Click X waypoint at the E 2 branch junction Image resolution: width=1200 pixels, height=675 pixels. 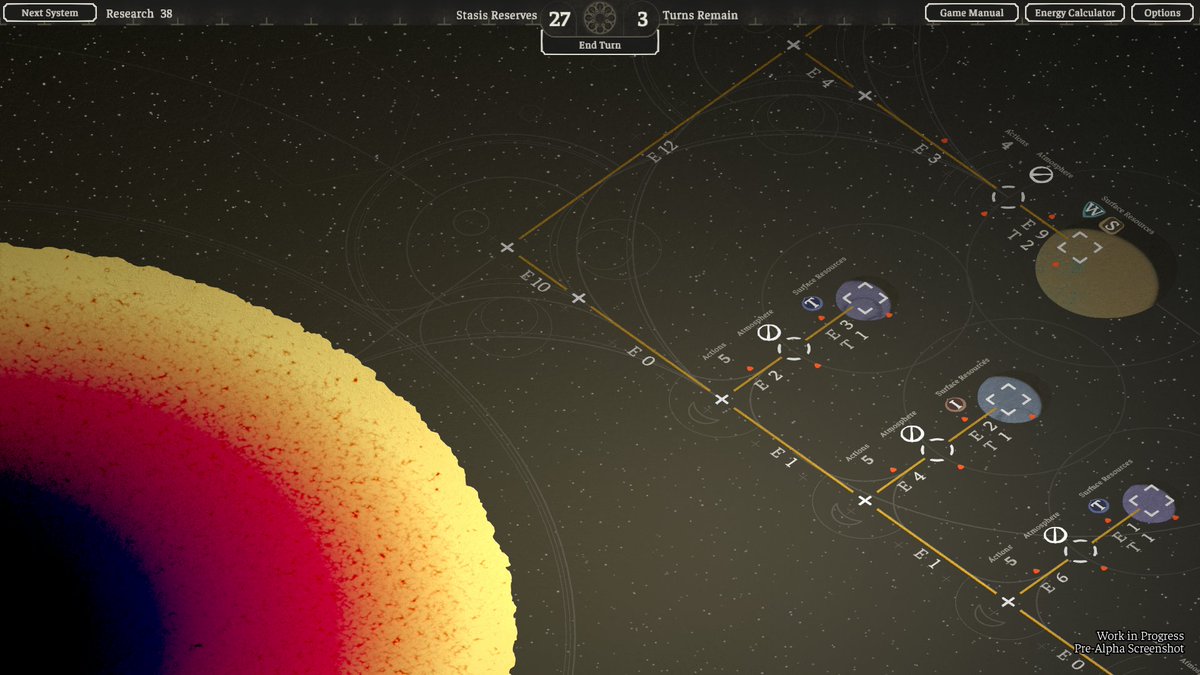(x=722, y=399)
